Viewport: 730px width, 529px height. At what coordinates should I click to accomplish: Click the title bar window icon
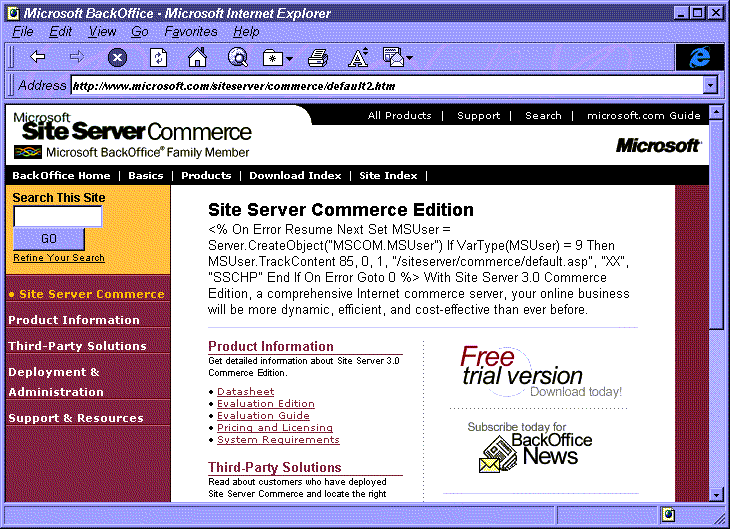coord(14,14)
